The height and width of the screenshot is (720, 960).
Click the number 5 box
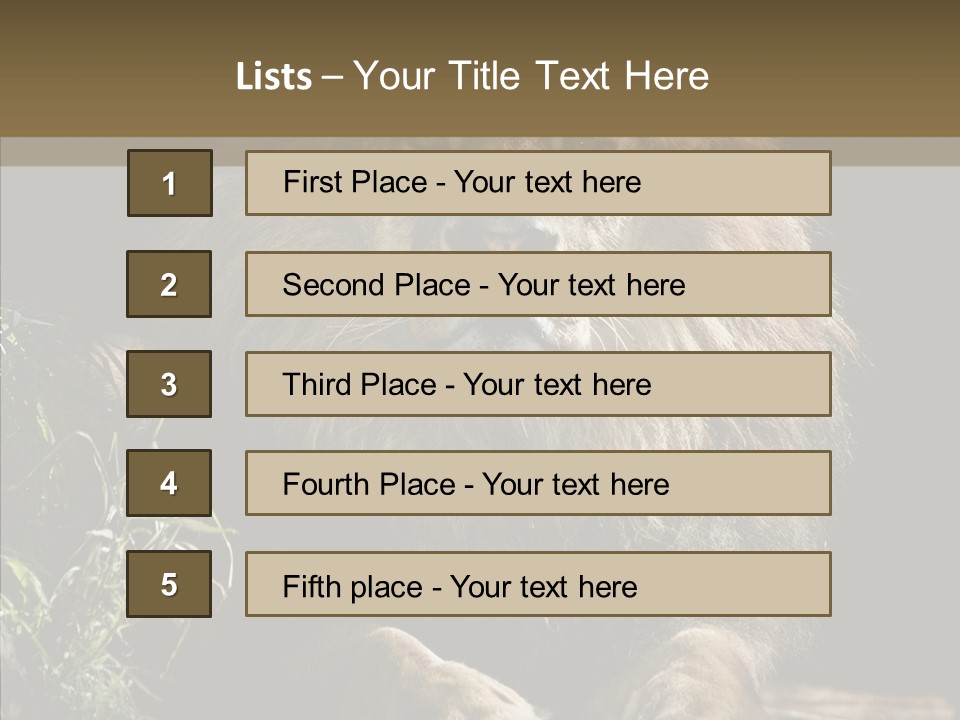(x=169, y=584)
